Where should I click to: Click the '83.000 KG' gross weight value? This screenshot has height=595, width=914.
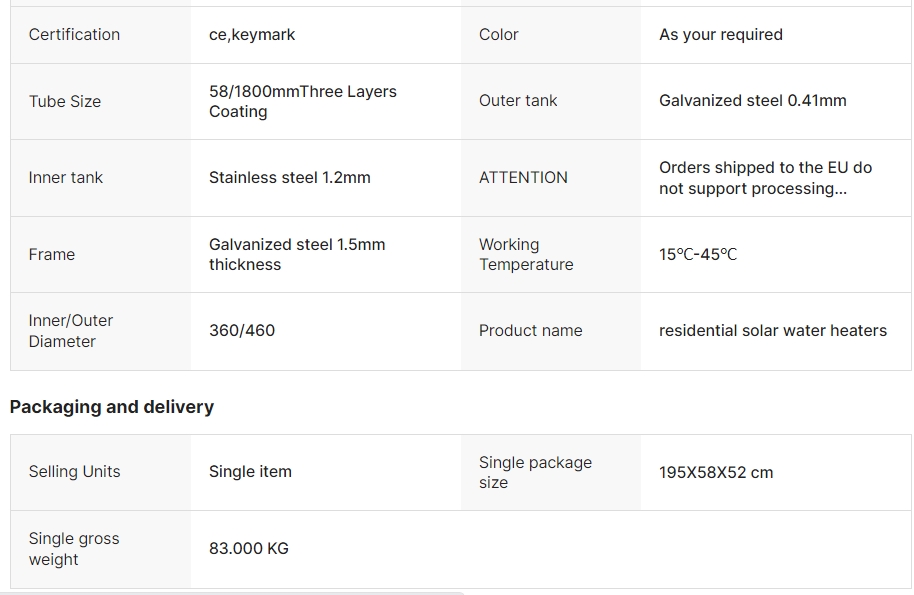tap(249, 549)
